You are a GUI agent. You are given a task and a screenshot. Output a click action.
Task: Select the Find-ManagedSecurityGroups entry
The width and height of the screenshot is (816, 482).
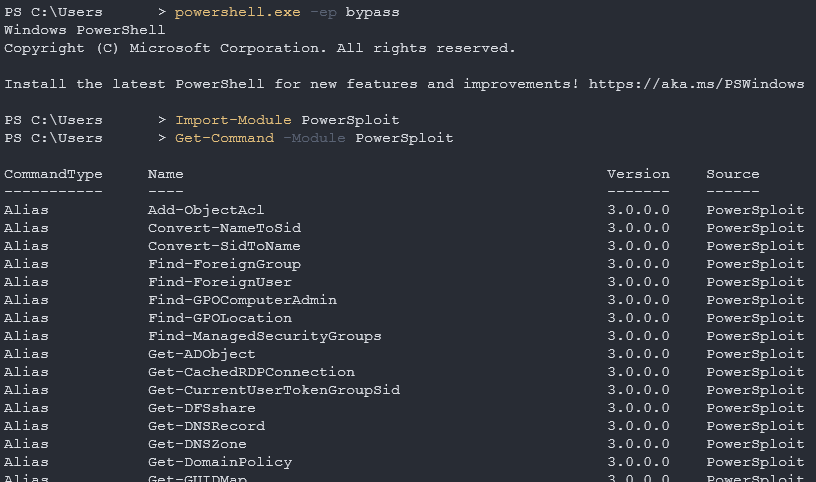(x=264, y=336)
